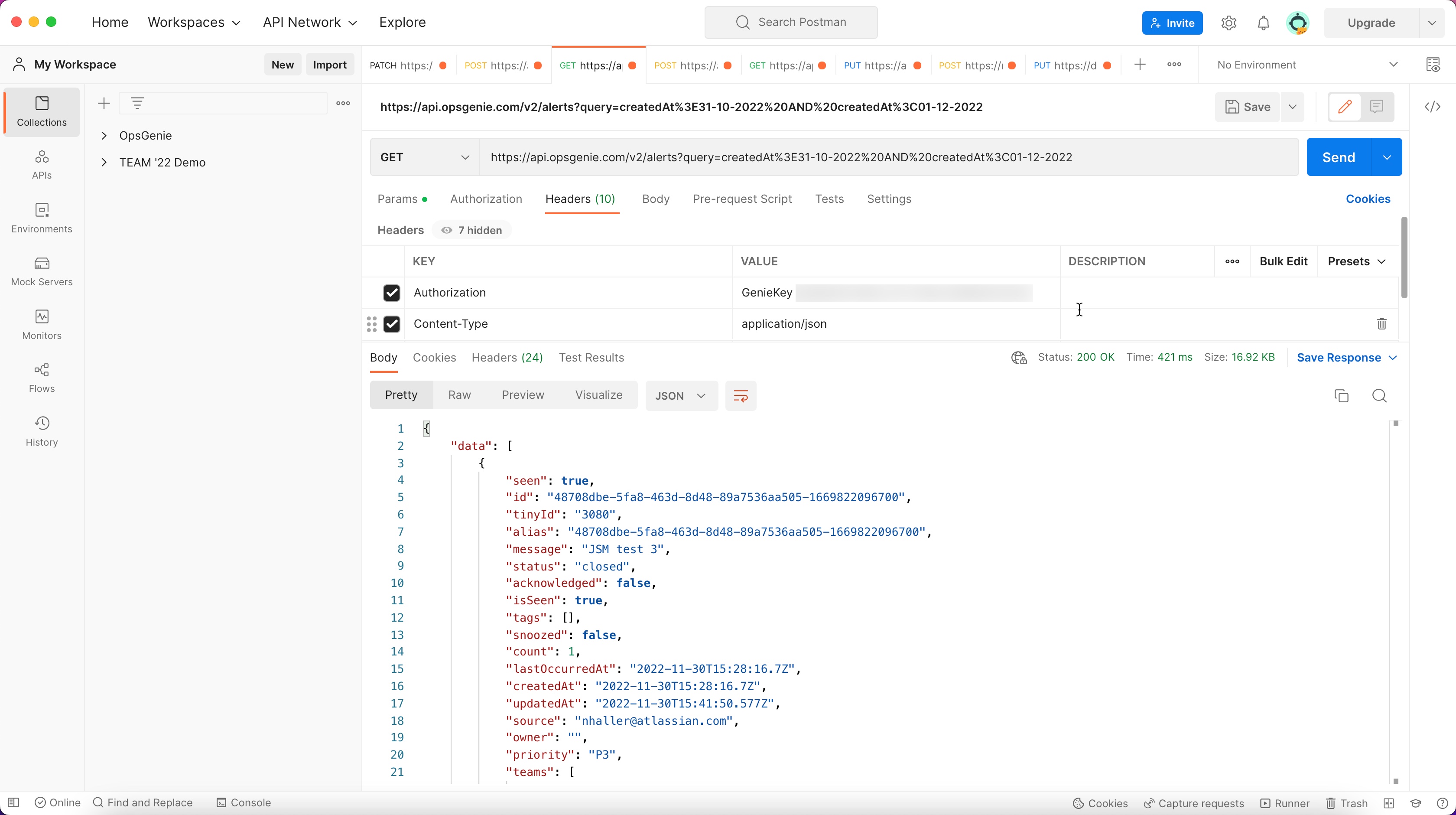
Task: Switch to the Pre-request Script tab
Action: tap(742, 199)
